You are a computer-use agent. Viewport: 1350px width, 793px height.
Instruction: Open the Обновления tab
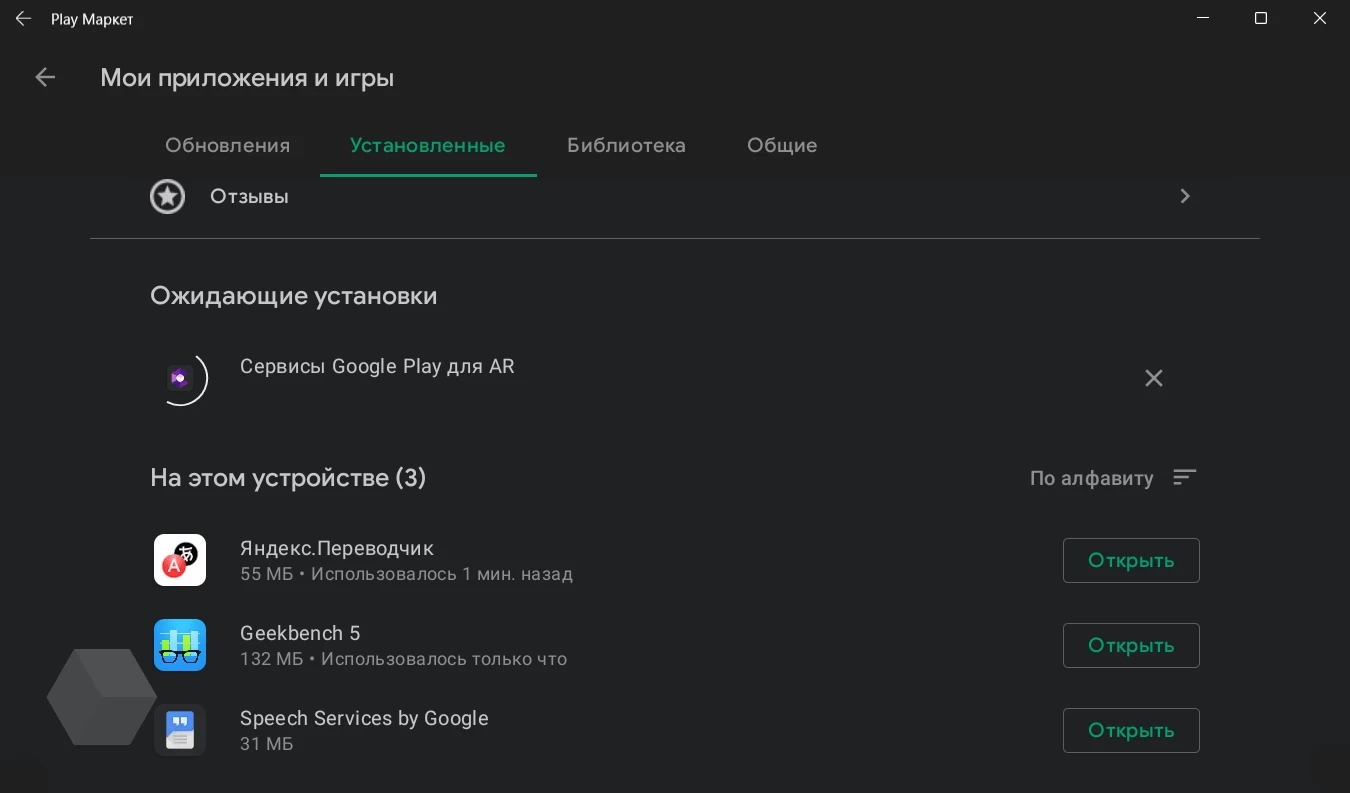(x=228, y=145)
